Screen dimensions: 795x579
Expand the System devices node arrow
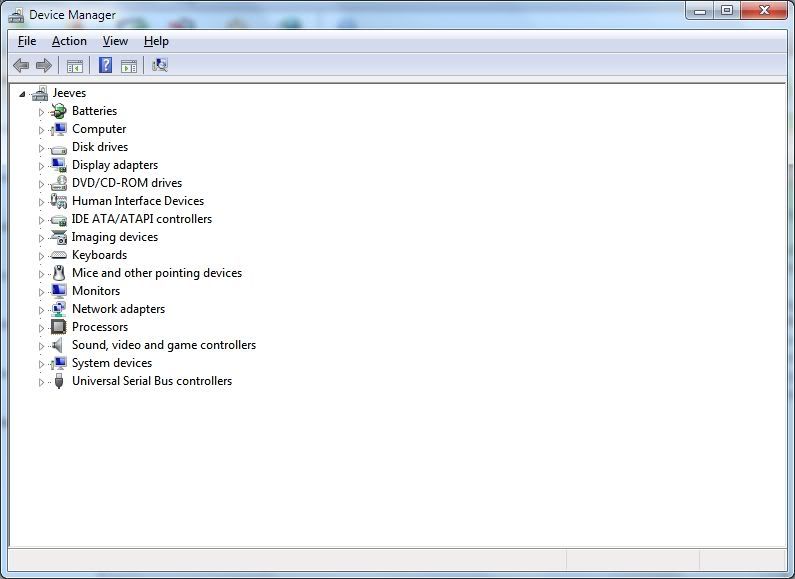(x=42, y=364)
